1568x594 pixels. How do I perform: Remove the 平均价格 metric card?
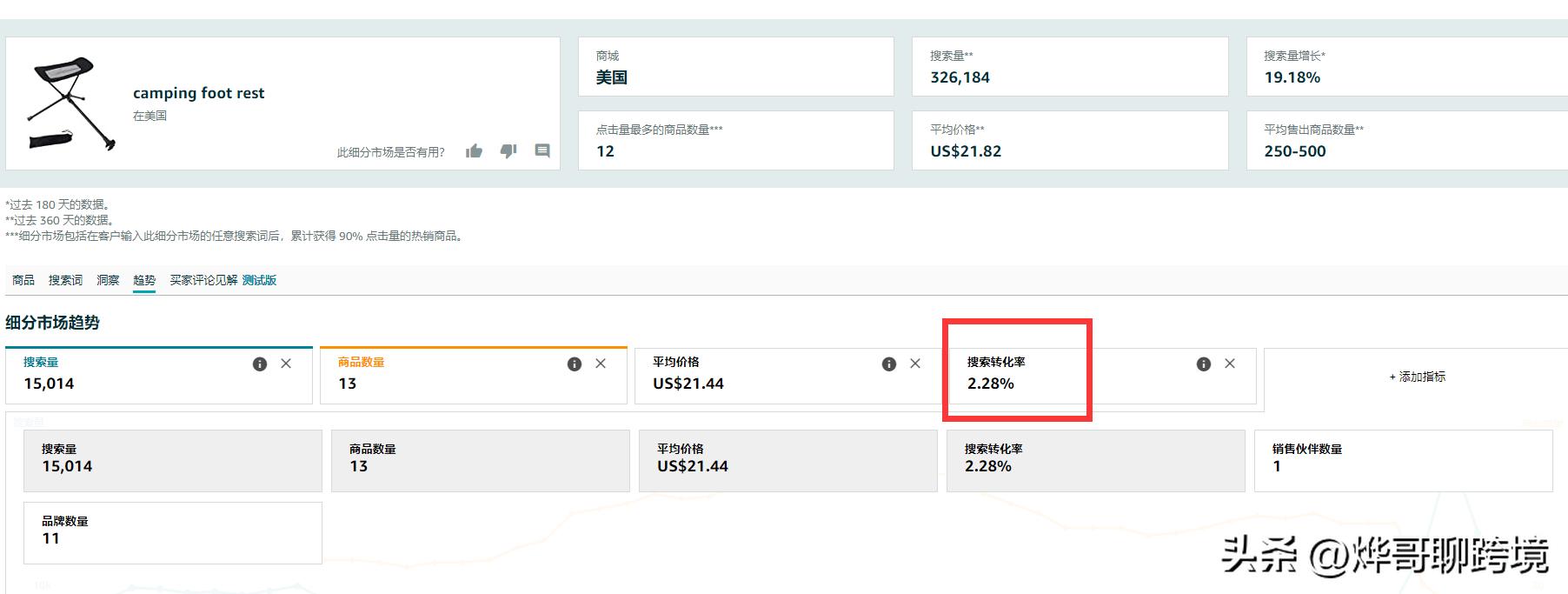(x=915, y=364)
